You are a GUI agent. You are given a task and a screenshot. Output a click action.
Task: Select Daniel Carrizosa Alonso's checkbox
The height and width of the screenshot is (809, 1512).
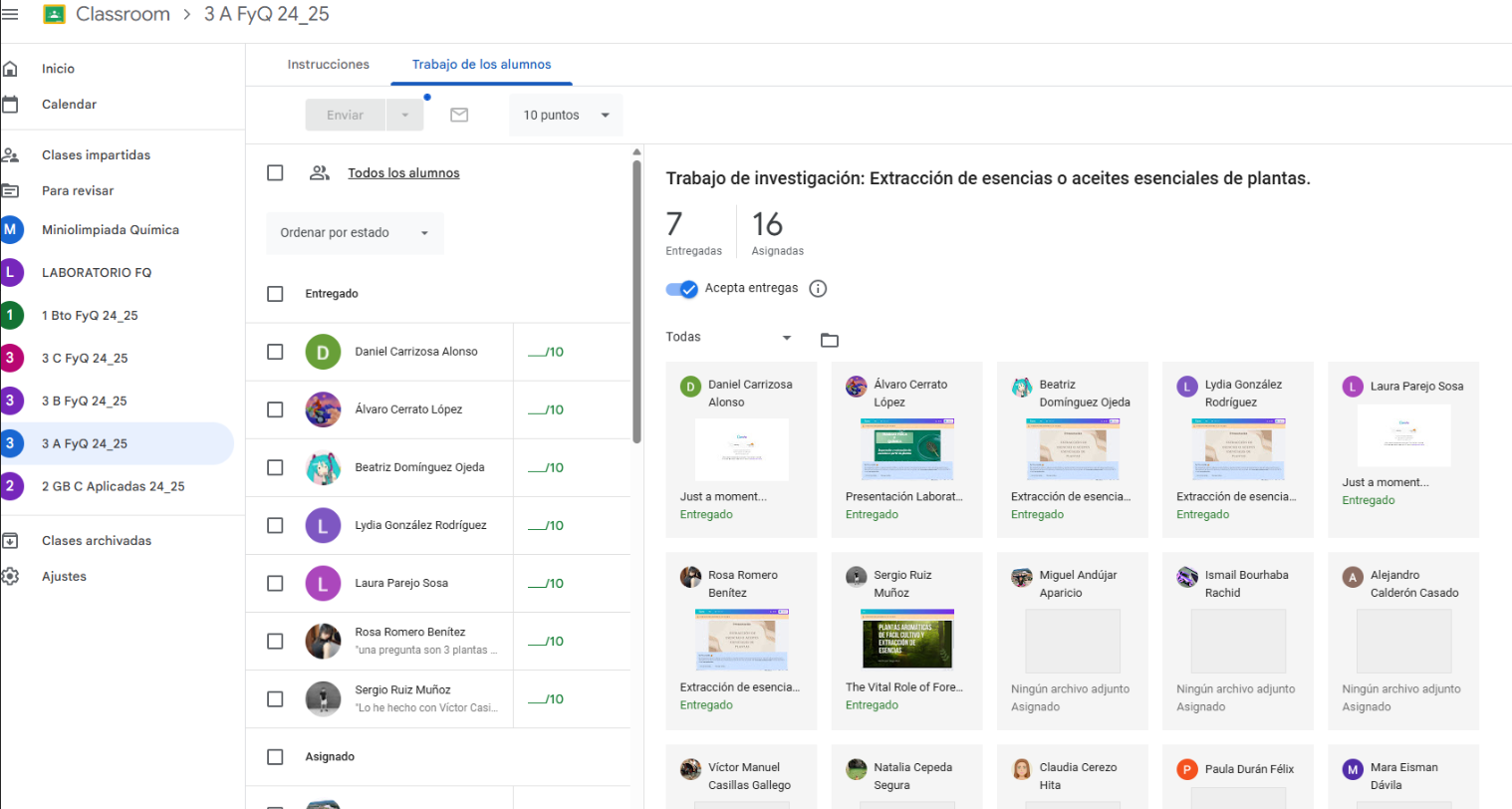276,352
